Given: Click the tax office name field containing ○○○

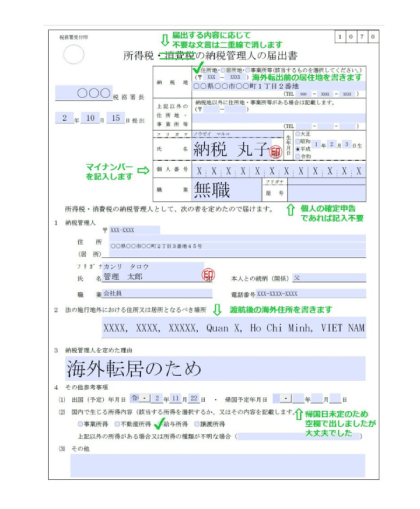Looking at the screenshot, I should (x=83, y=93).
